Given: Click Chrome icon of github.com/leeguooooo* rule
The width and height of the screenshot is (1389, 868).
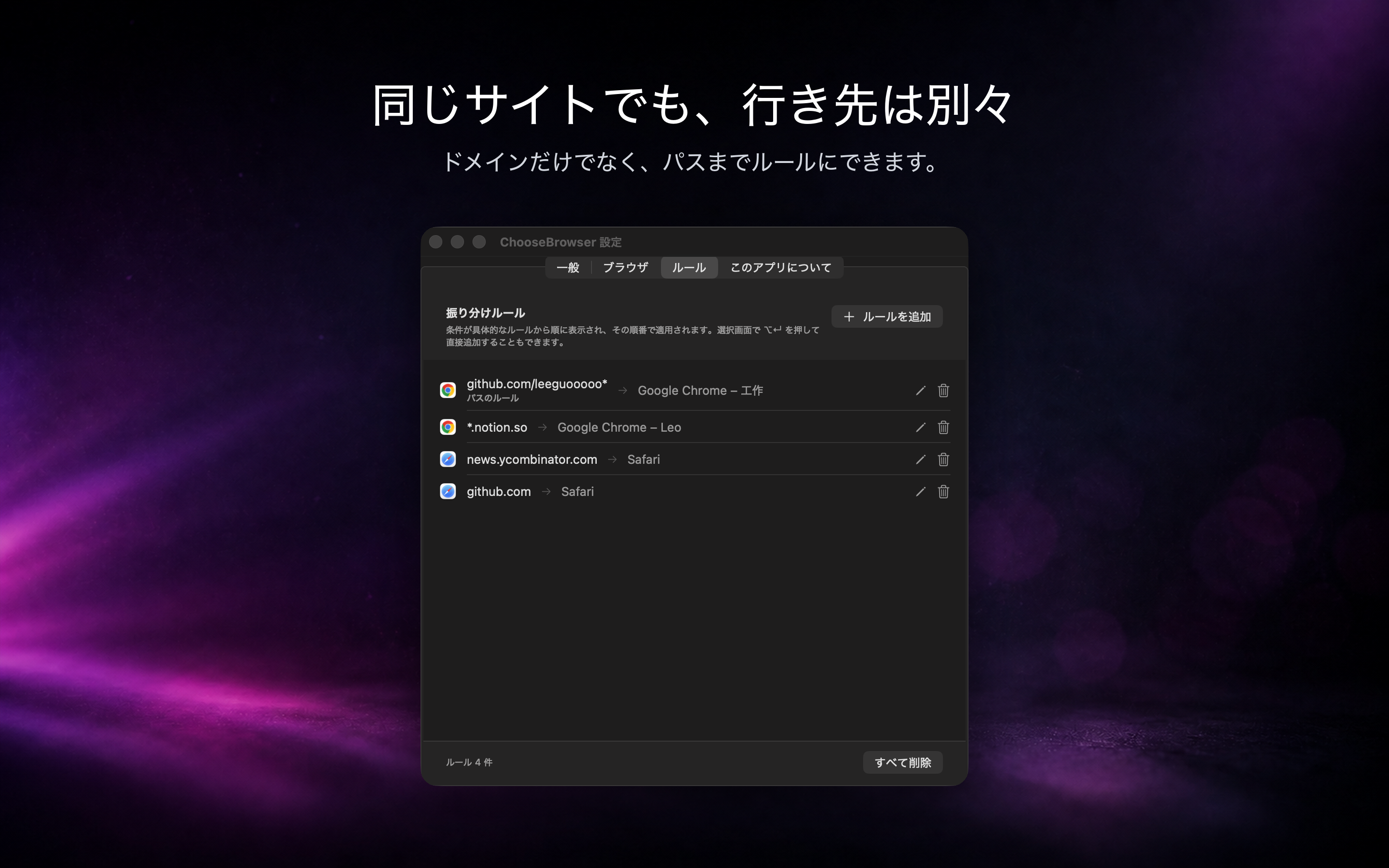Looking at the screenshot, I should (448, 391).
